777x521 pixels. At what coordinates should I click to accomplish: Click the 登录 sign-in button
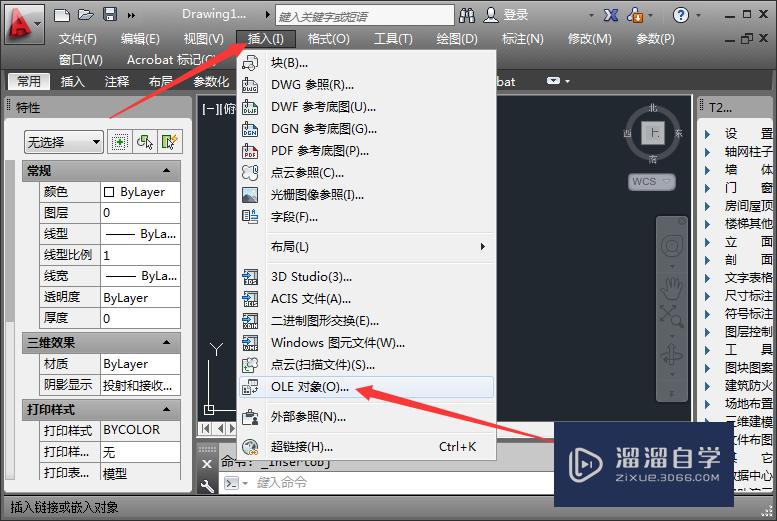pos(506,15)
